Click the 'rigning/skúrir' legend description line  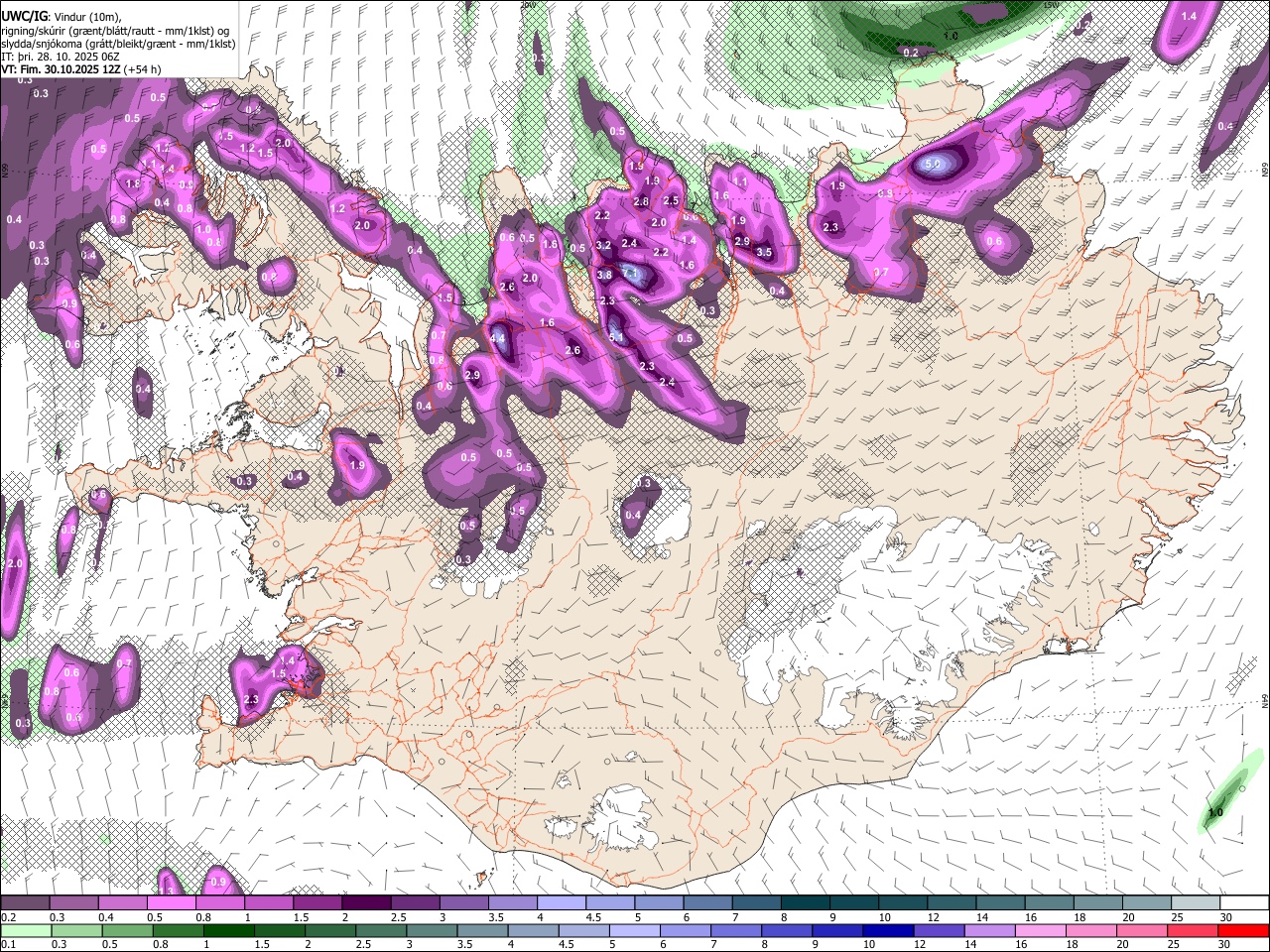114,31
